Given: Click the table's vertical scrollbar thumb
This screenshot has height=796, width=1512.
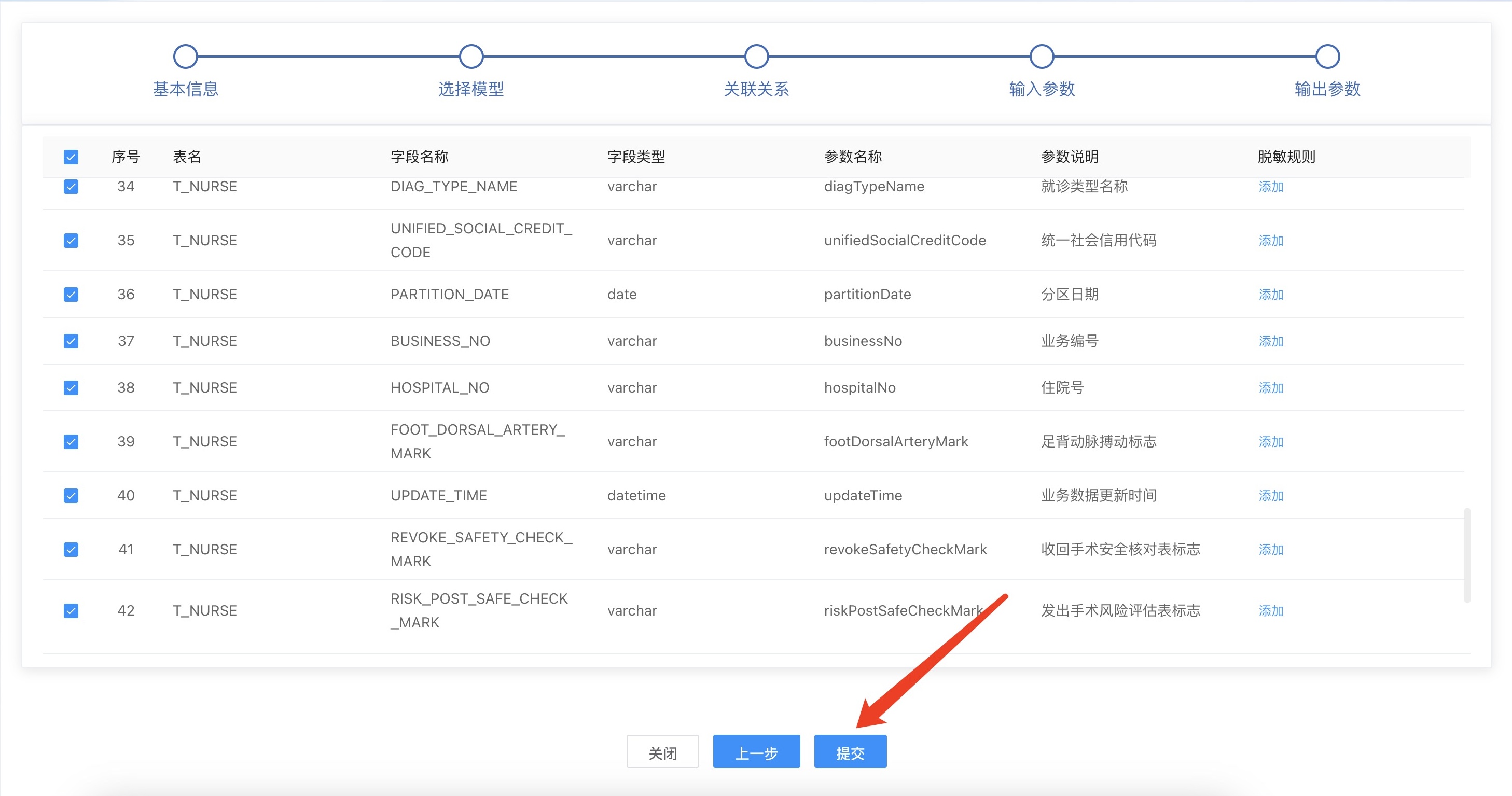Looking at the screenshot, I should 1467,555.
